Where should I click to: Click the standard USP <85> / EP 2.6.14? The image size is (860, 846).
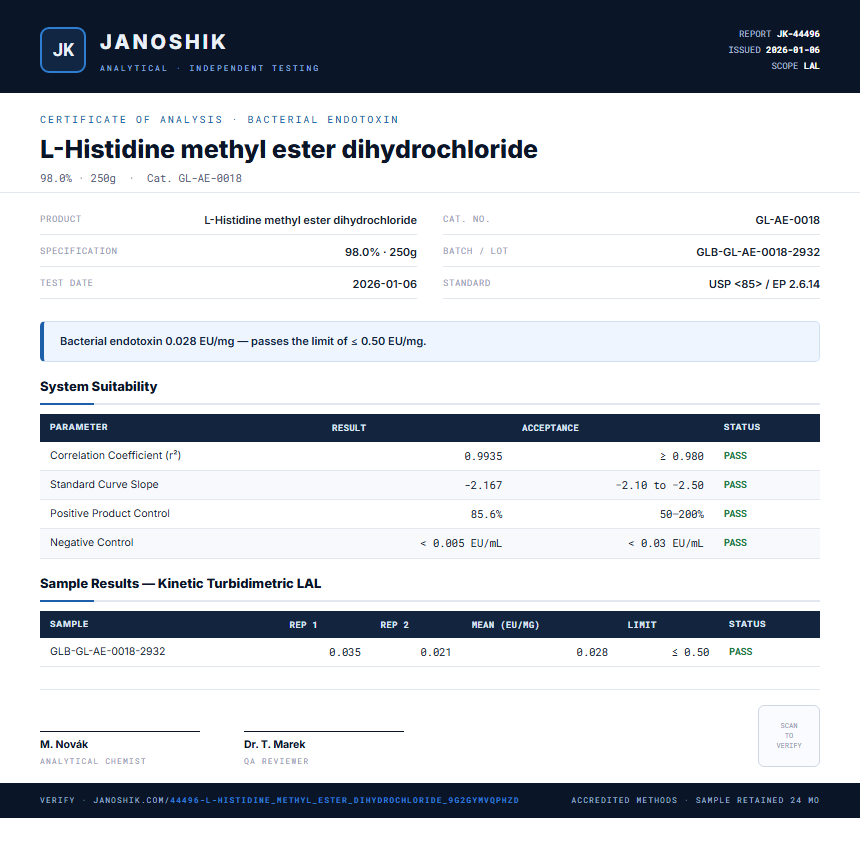tap(764, 284)
